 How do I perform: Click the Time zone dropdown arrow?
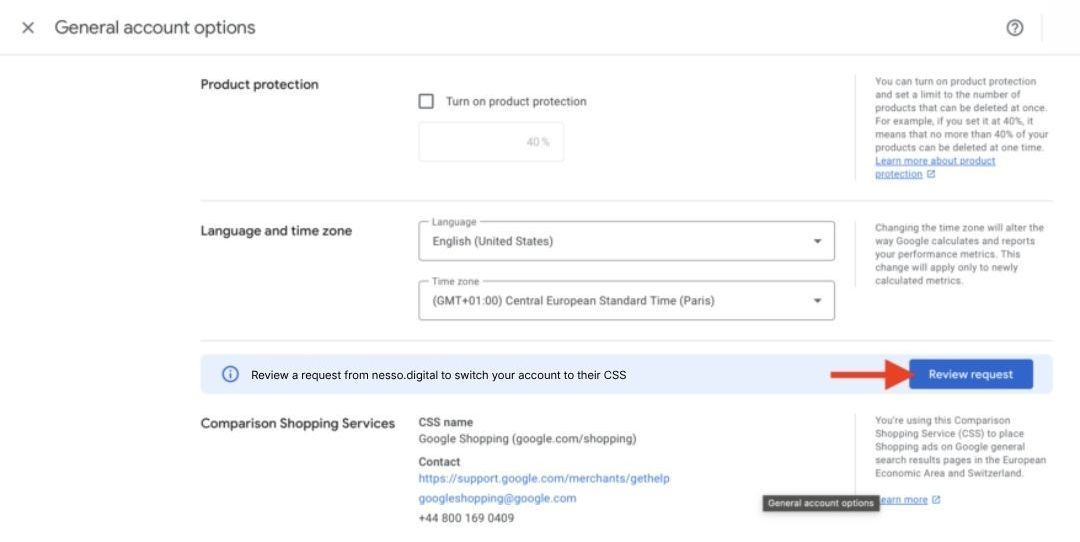(817, 300)
